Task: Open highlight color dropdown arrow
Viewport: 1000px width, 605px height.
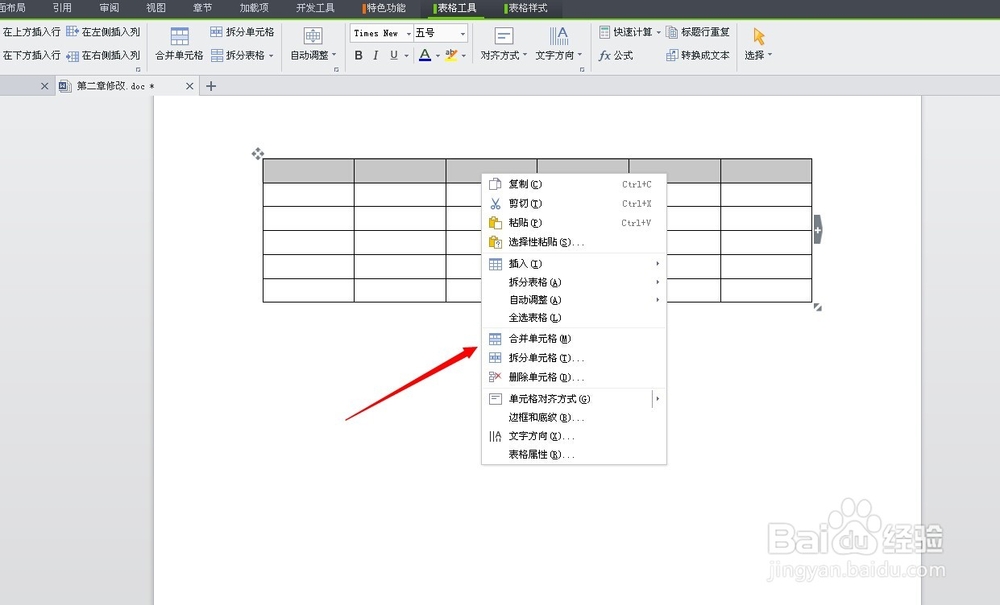Action: pos(464,56)
